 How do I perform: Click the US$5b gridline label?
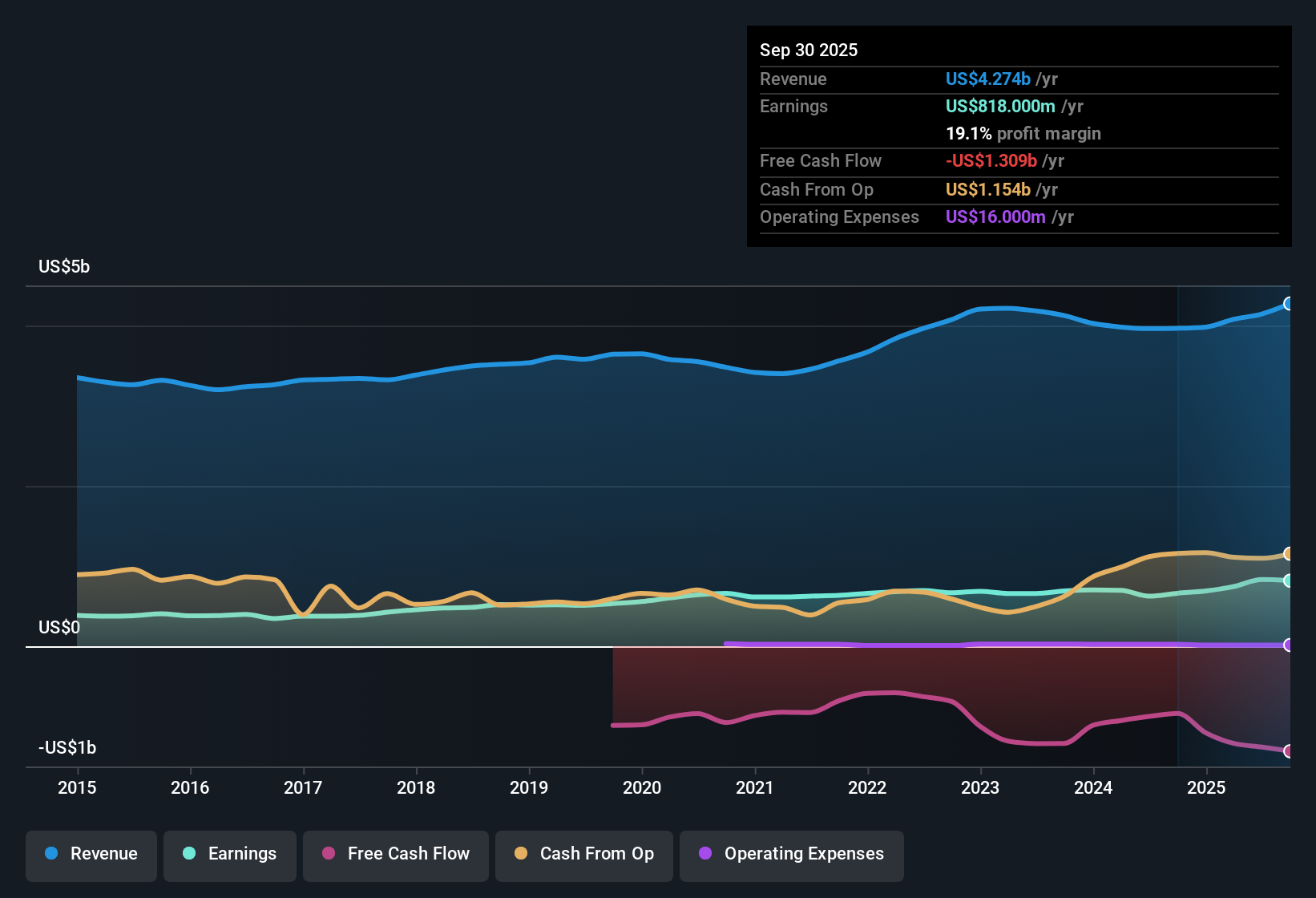[x=64, y=265]
